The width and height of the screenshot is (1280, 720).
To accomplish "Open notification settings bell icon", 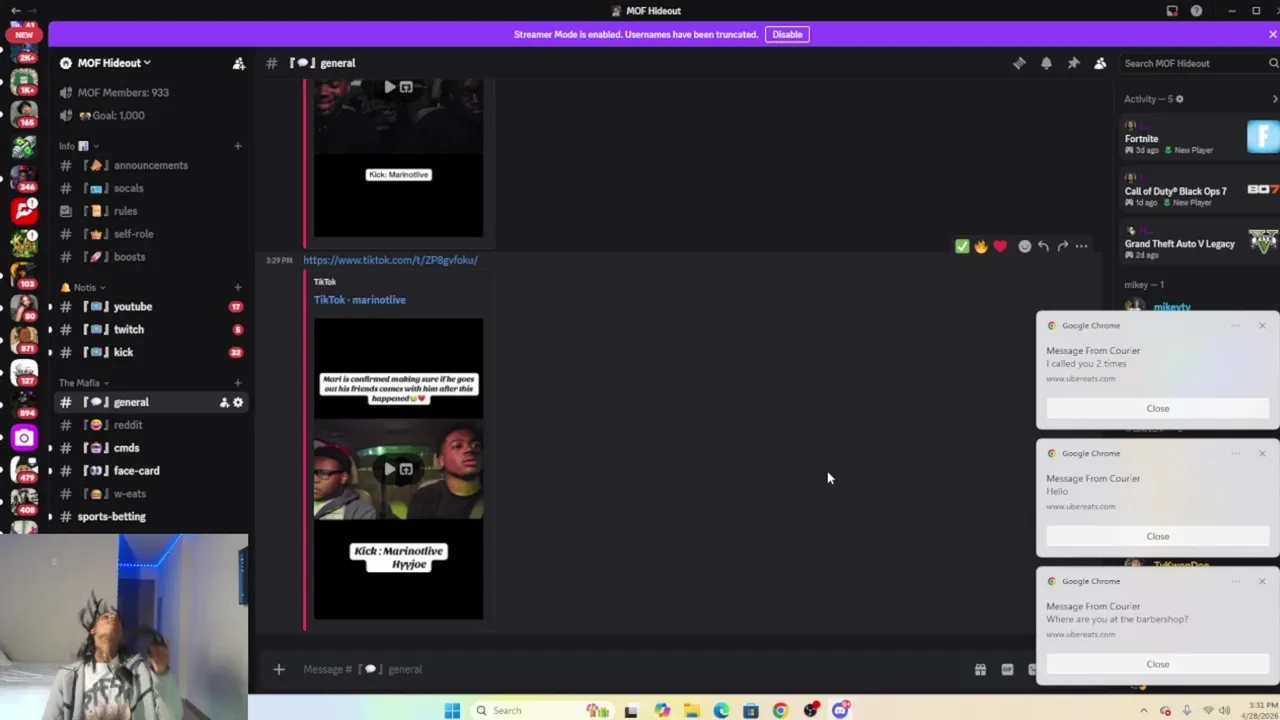I will [x=1046, y=63].
